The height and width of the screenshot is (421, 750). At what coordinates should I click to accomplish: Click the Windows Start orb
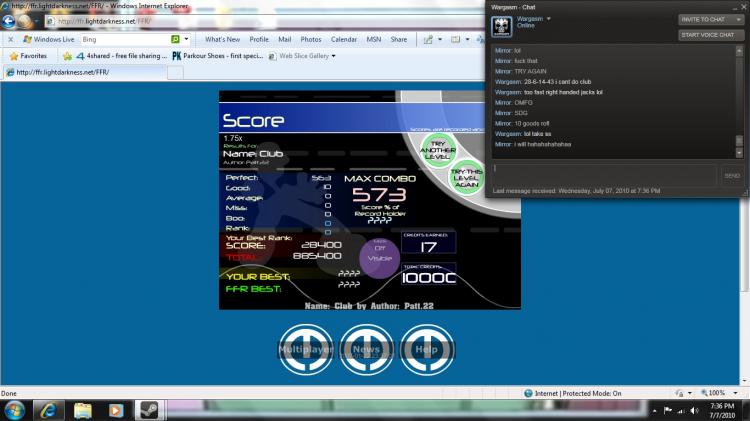[x=15, y=410]
